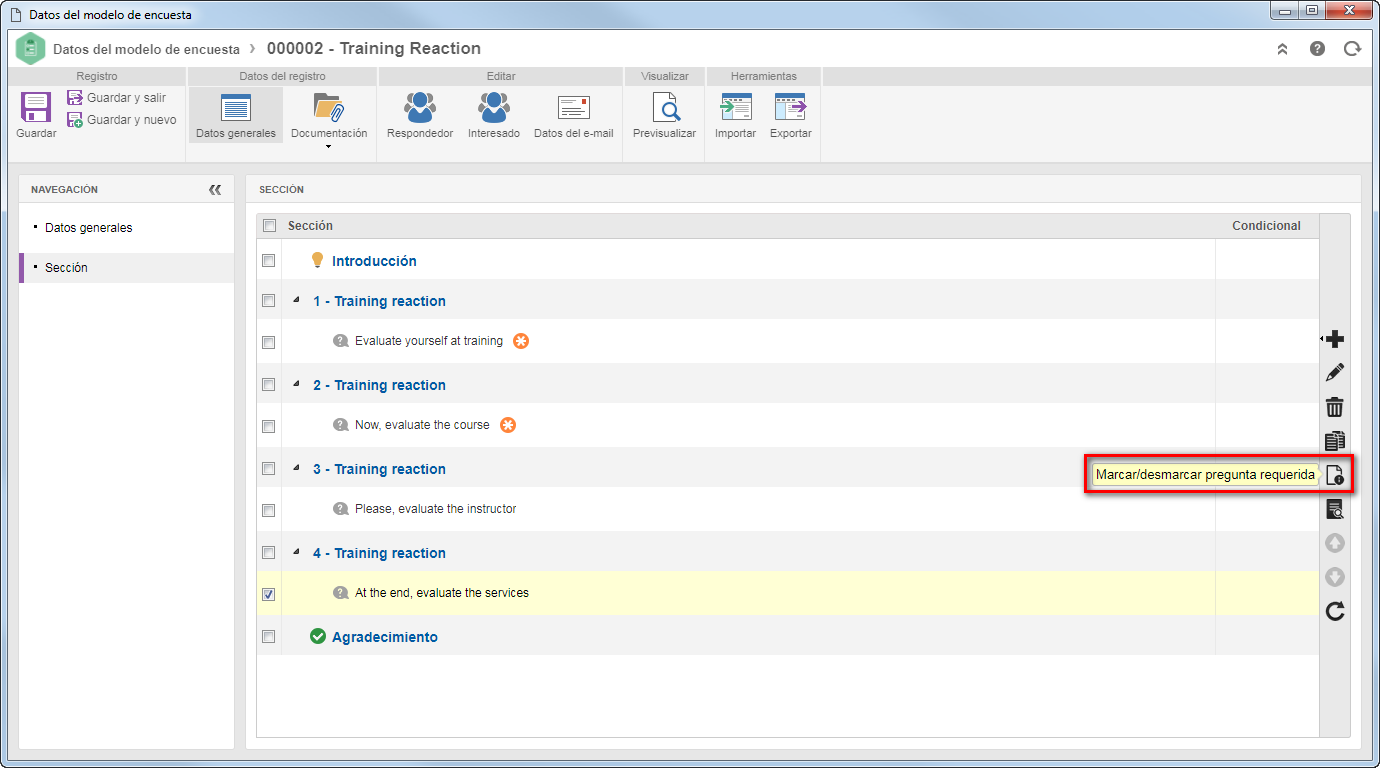Click the add plus icon in side toolbar
Viewport: 1380px width, 768px height.
pos(1334,340)
